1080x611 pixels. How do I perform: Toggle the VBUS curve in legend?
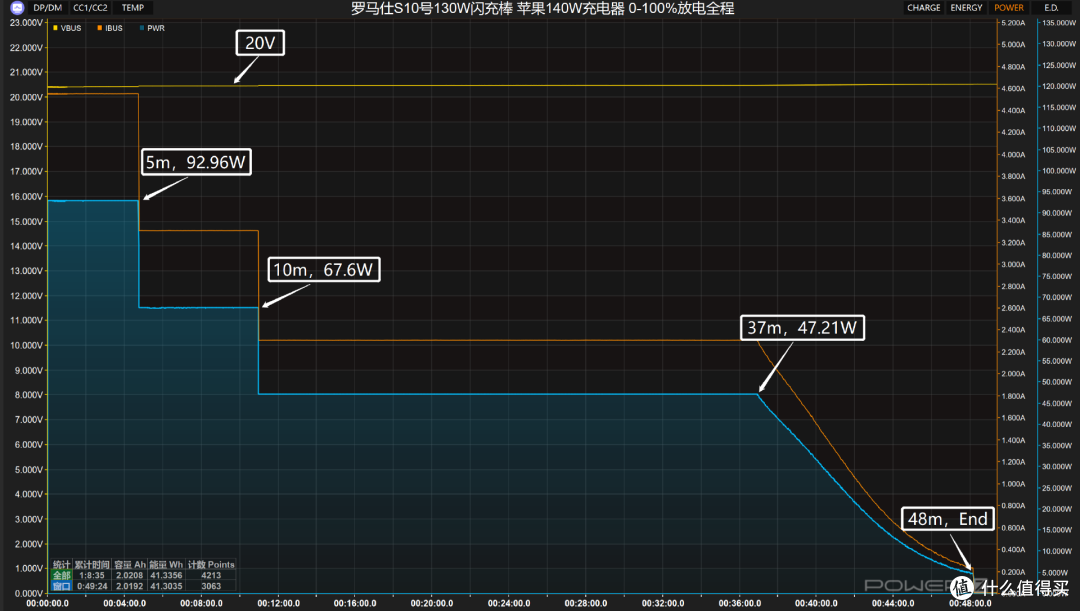pyautogui.click(x=68, y=28)
